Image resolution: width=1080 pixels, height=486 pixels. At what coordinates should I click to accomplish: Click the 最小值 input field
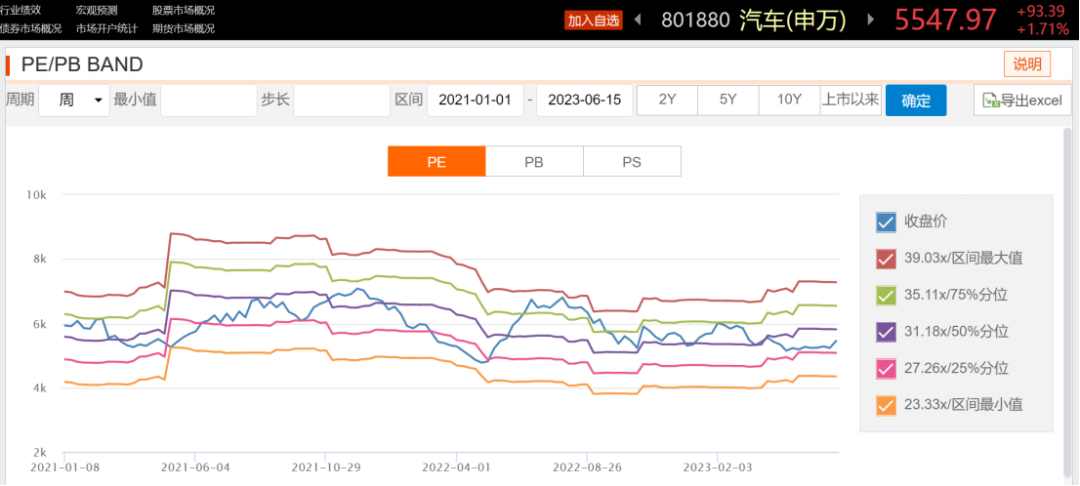pos(208,100)
